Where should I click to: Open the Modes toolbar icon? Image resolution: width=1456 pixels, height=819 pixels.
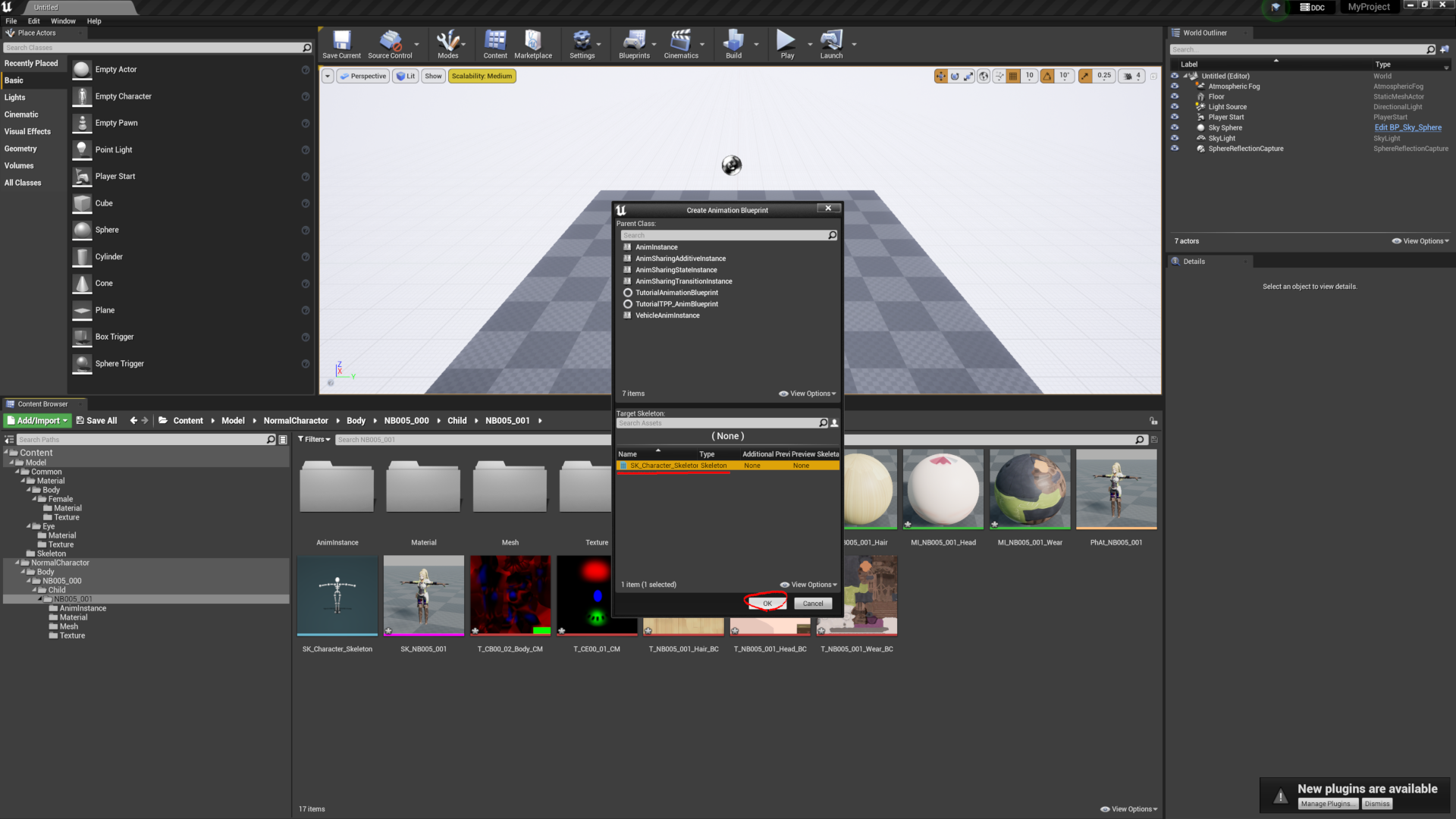click(x=447, y=44)
